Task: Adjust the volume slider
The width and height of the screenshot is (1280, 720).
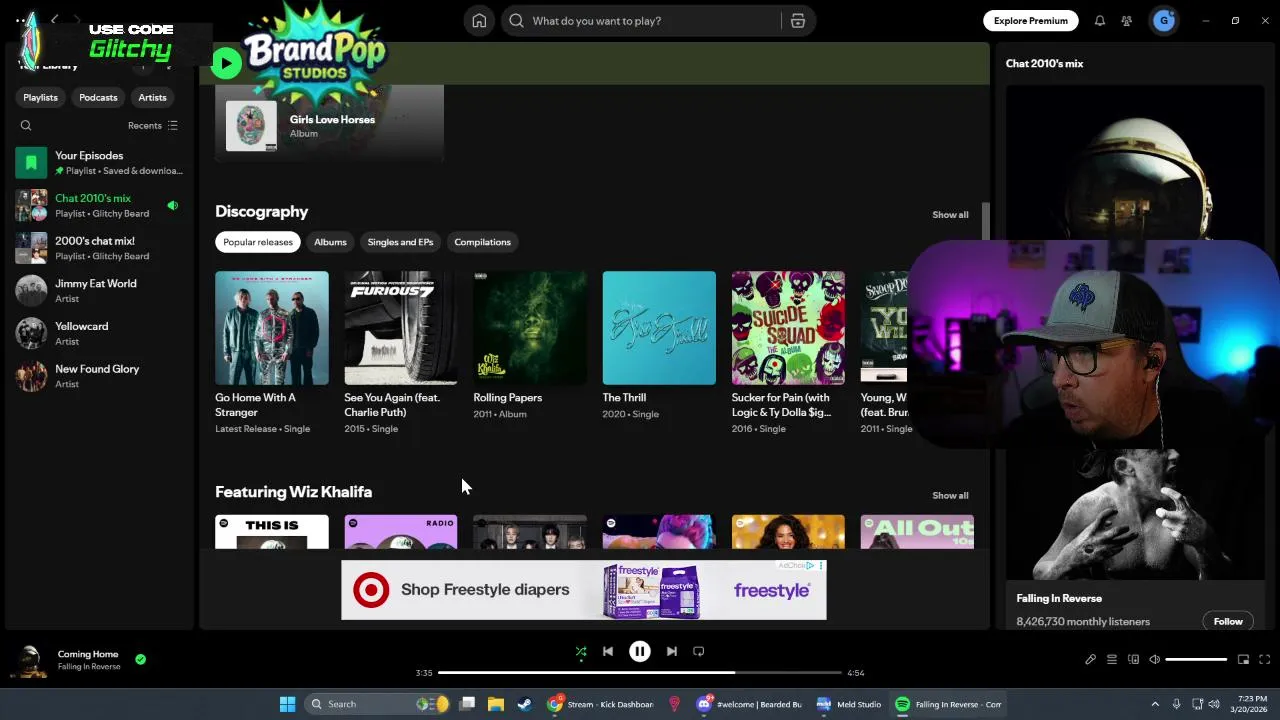Action: [1196, 660]
